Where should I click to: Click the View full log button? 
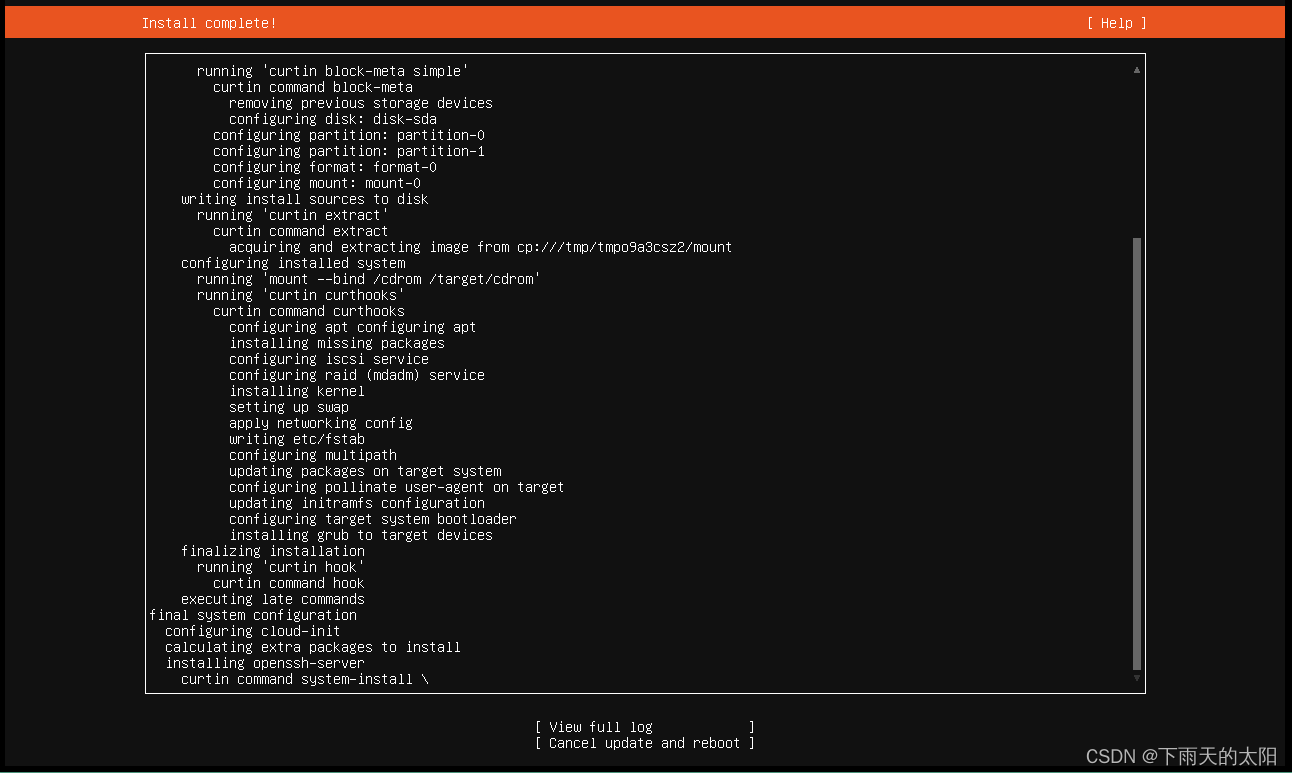click(x=644, y=727)
